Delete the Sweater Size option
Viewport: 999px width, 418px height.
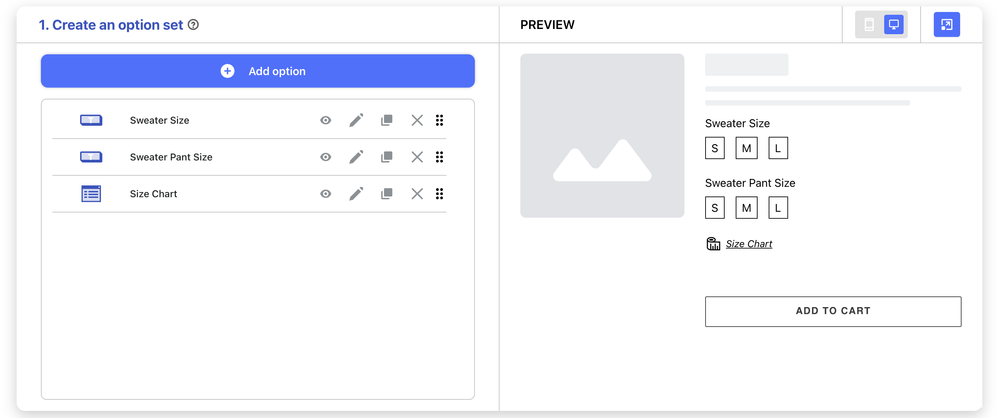pos(417,121)
